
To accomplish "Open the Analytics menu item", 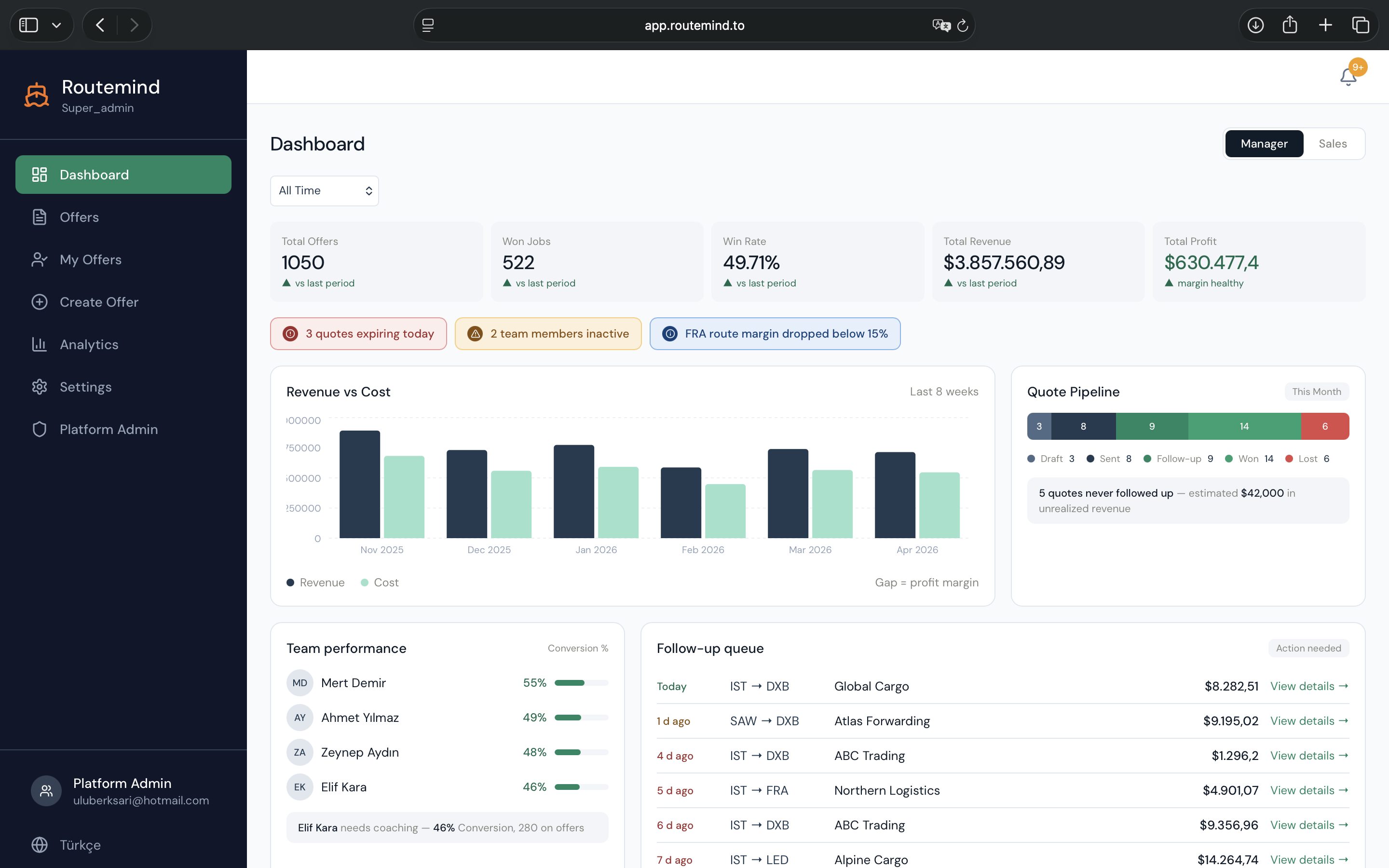I will coord(123,344).
